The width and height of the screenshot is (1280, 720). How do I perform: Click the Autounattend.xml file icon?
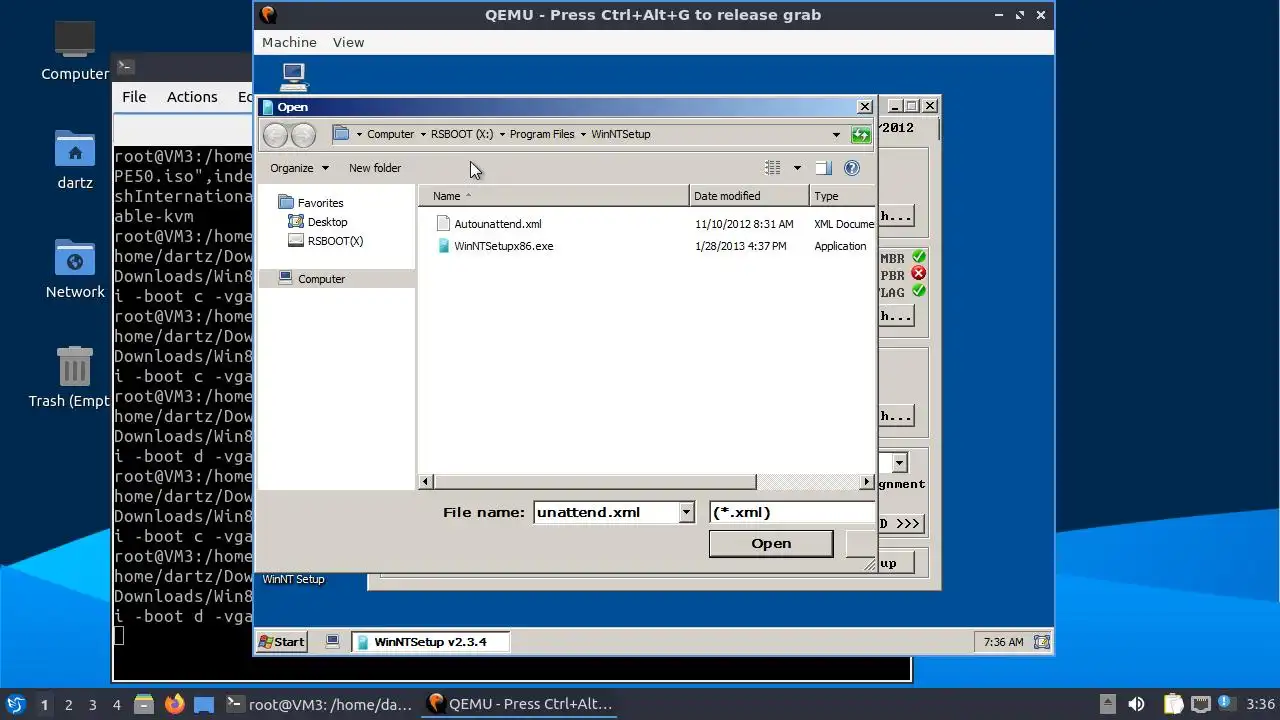click(444, 224)
